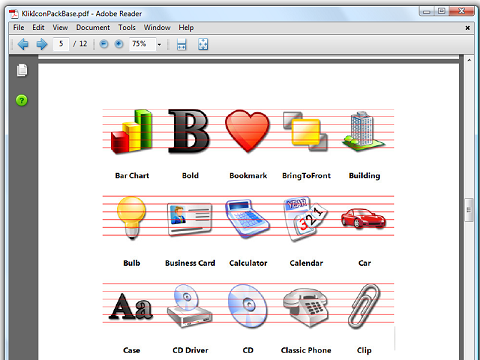Viewport: 480px width, 360px height.
Task: Click the yellow Bulb icon
Action: tap(131, 218)
